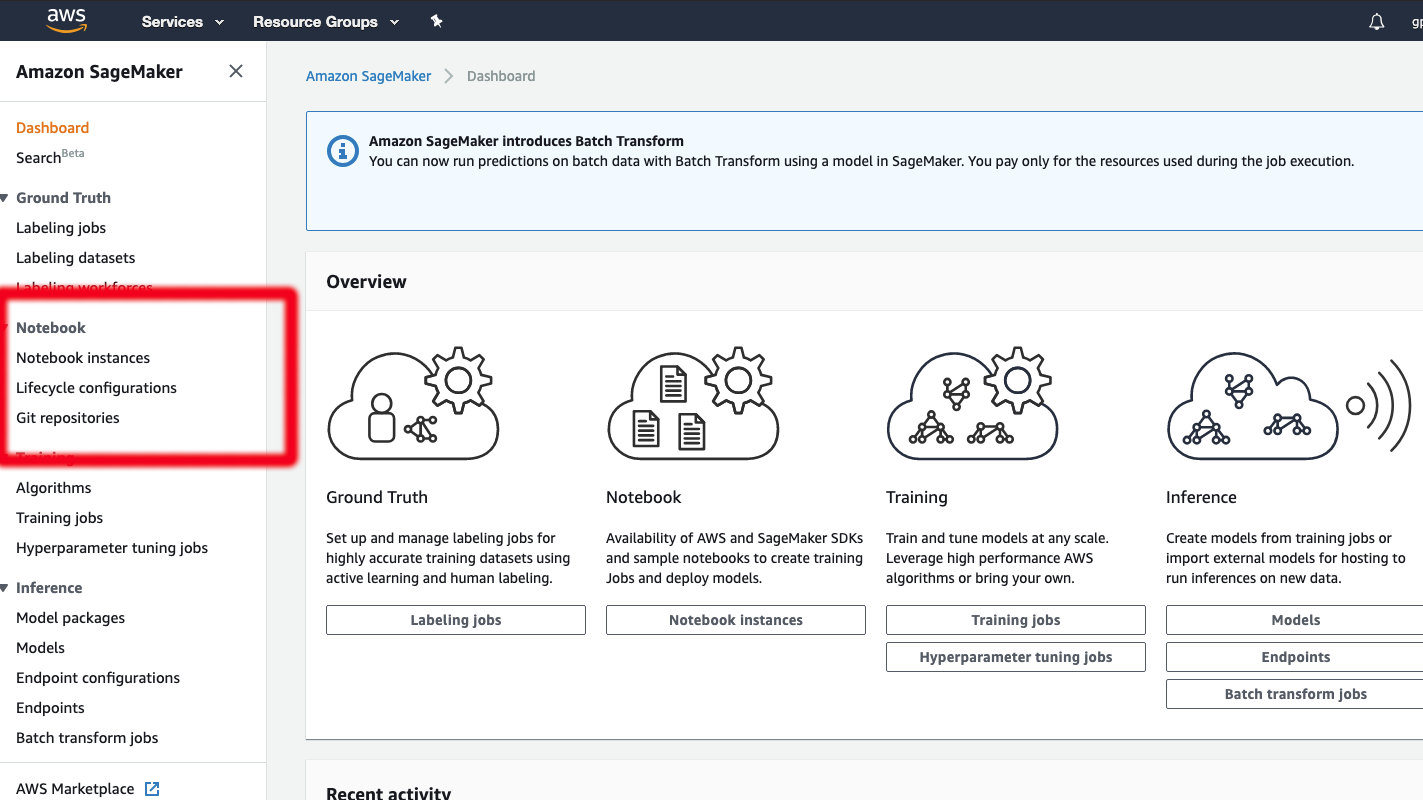Open notifications bell icon

pos(1377,21)
